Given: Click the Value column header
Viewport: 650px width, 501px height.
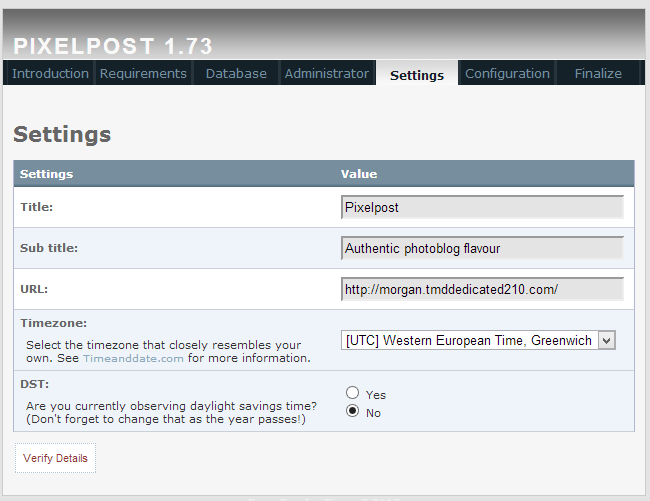Looking at the screenshot, I should 359,174.
